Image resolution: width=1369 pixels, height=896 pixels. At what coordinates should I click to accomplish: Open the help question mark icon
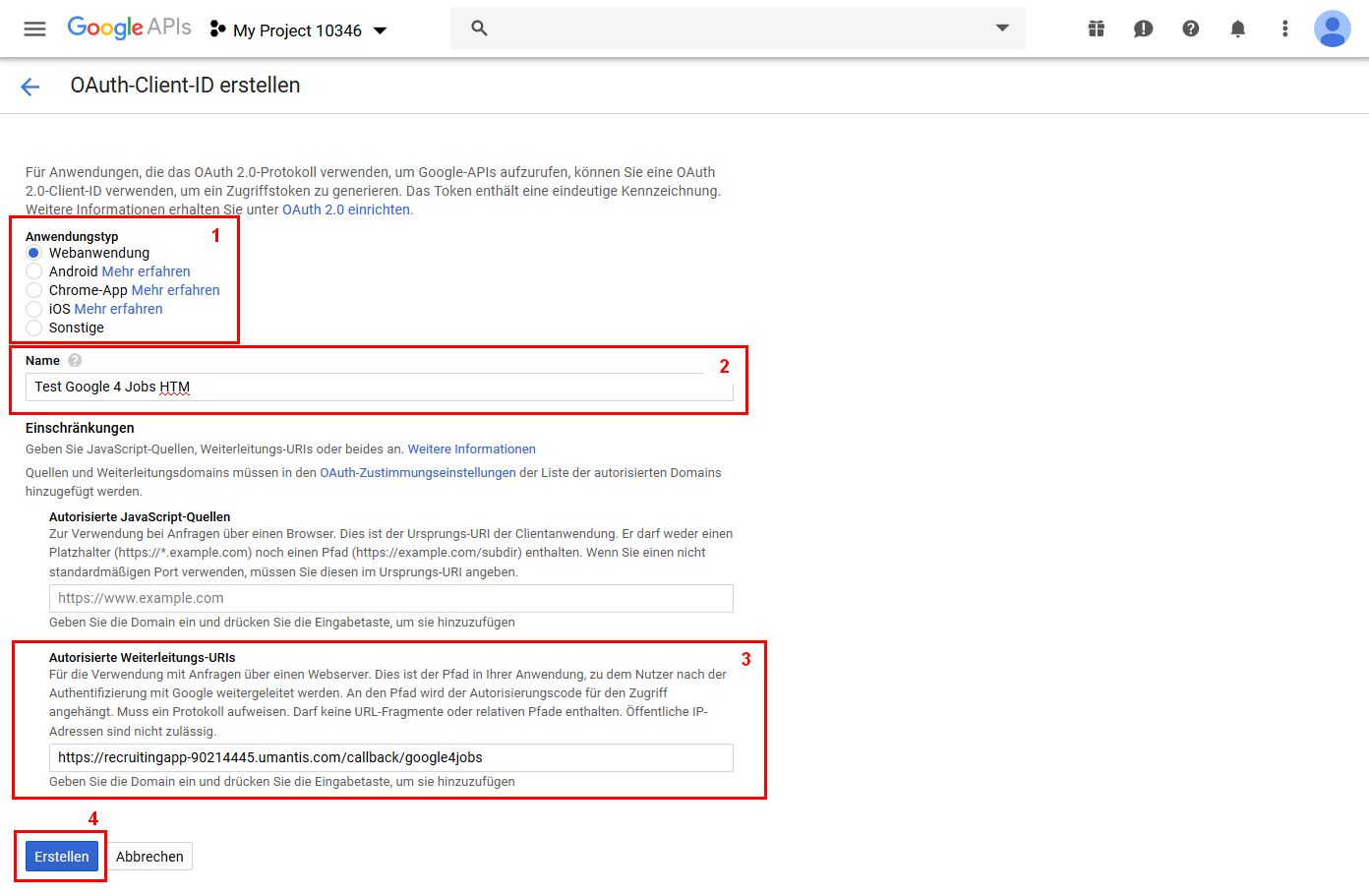1190,29
